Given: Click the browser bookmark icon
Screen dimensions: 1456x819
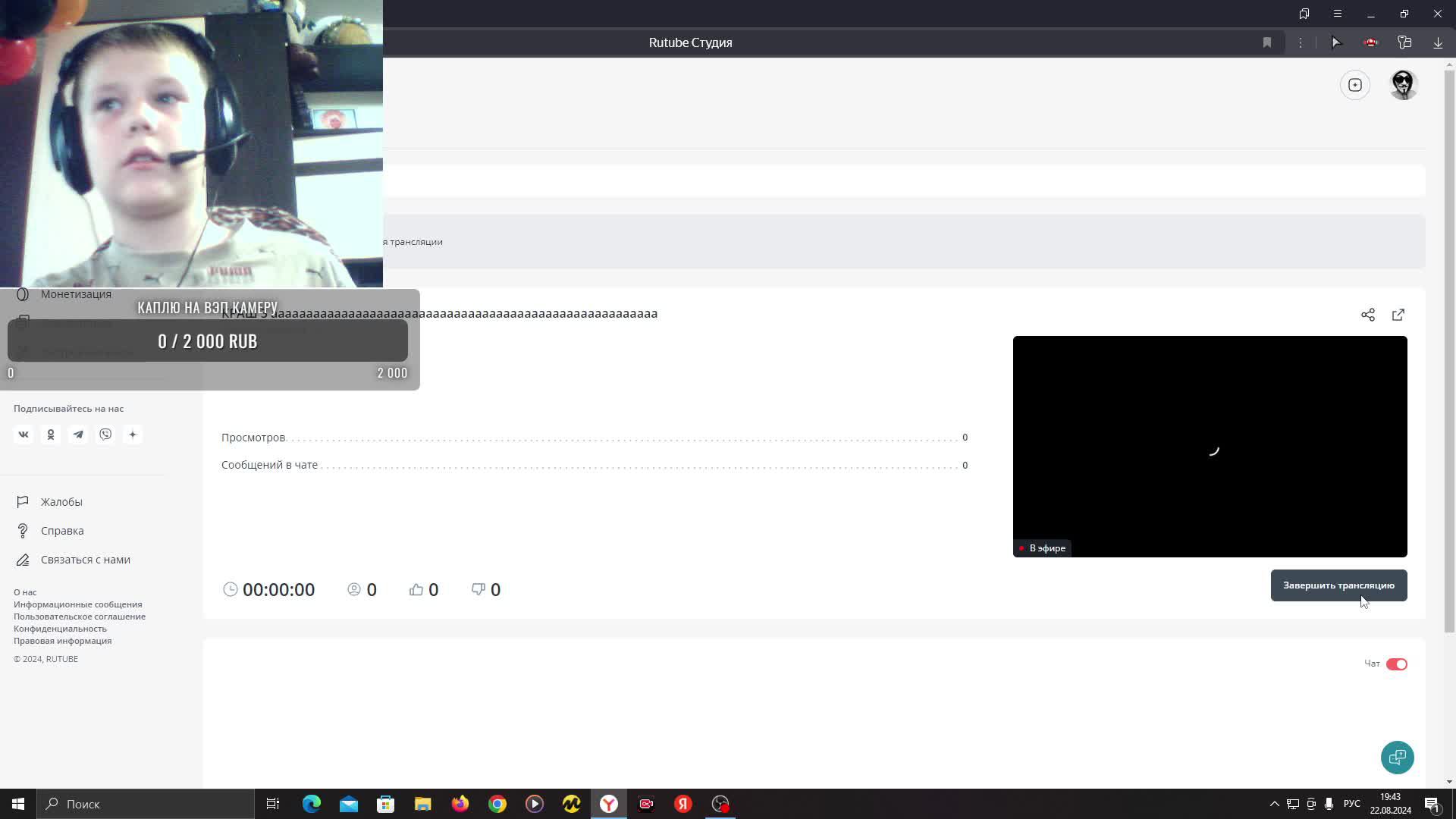Looking at the screenshot, I should [1267, 42].
